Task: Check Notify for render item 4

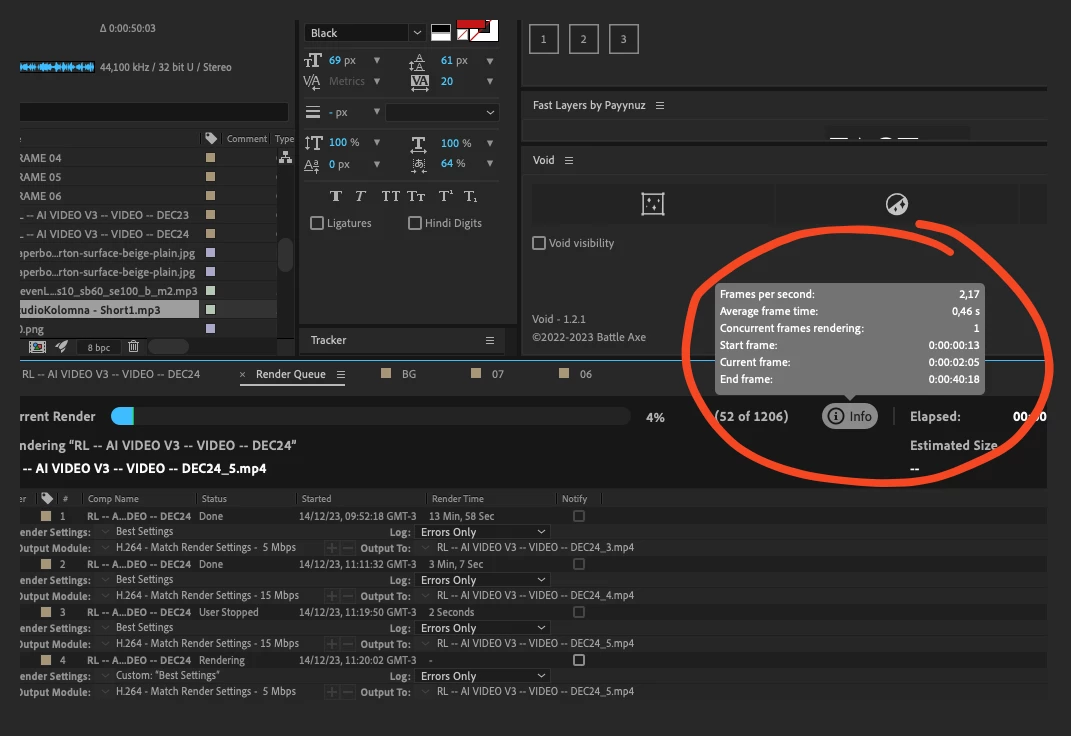Action: [x=579, y=660]
